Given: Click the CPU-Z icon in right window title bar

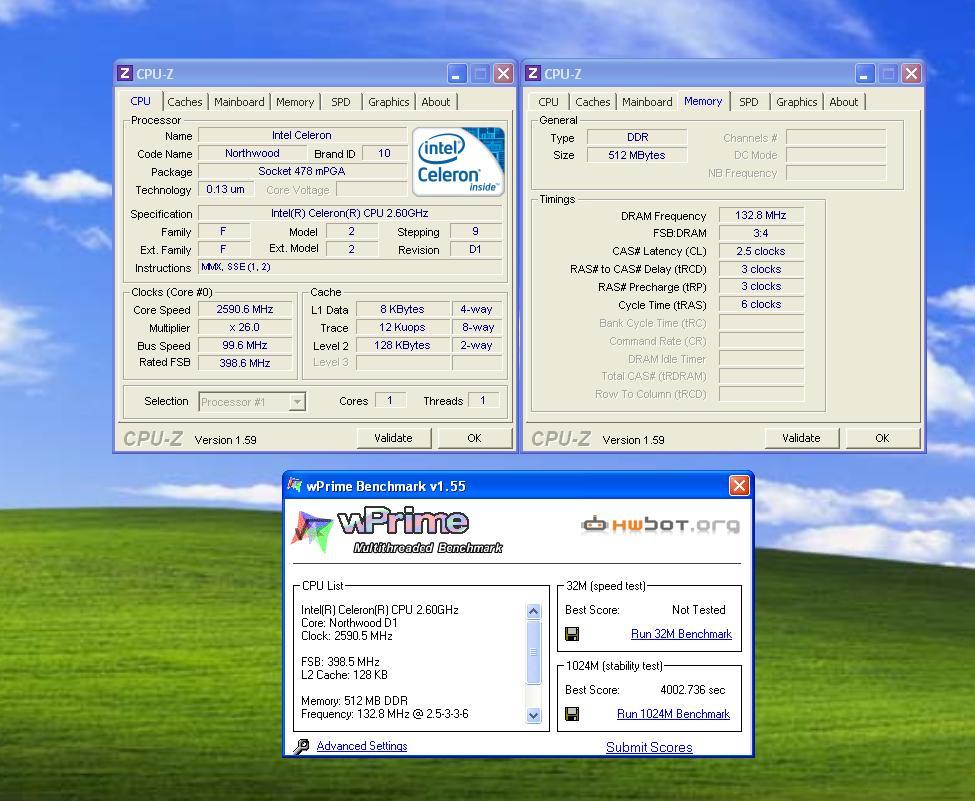Looking at the screenshot, I should pyautogui.click(x=532, y=73).
